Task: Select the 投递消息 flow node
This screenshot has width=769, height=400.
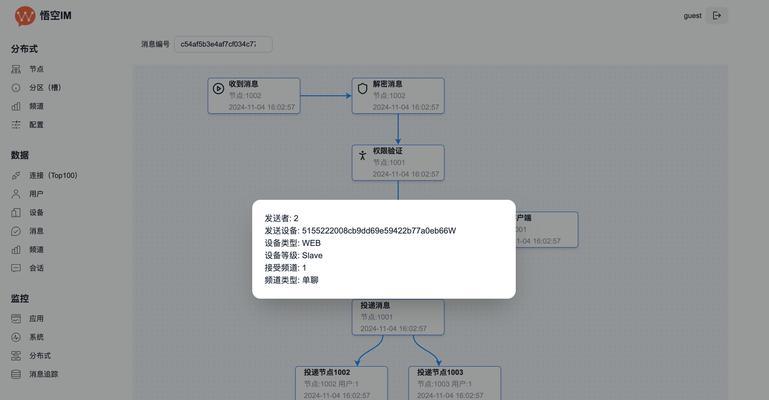Action: point(398,317)
